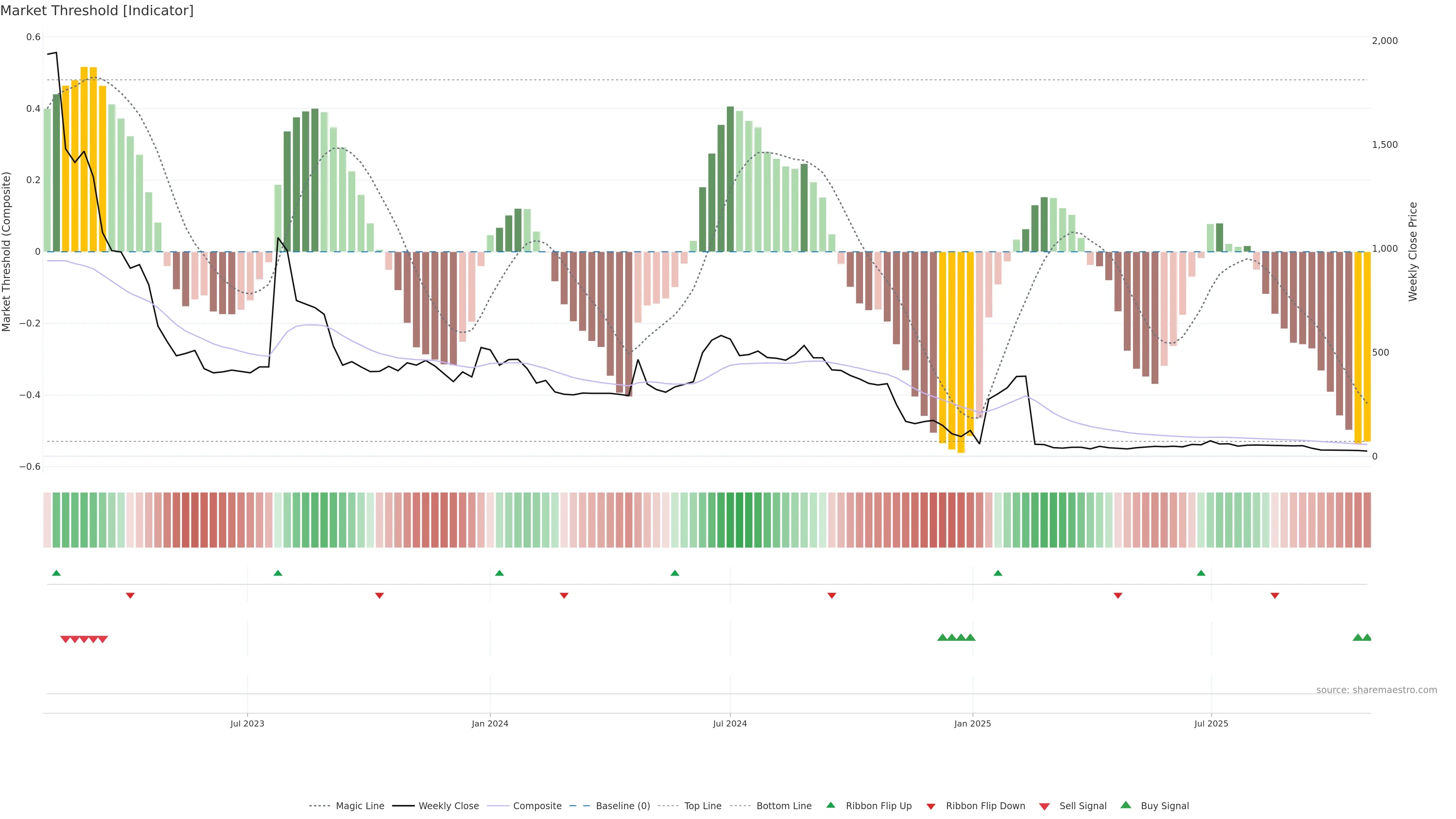This screenshot has height=819, width=1456.
Task: Click first ribbon flip up marker
Action: click(56, 573)
